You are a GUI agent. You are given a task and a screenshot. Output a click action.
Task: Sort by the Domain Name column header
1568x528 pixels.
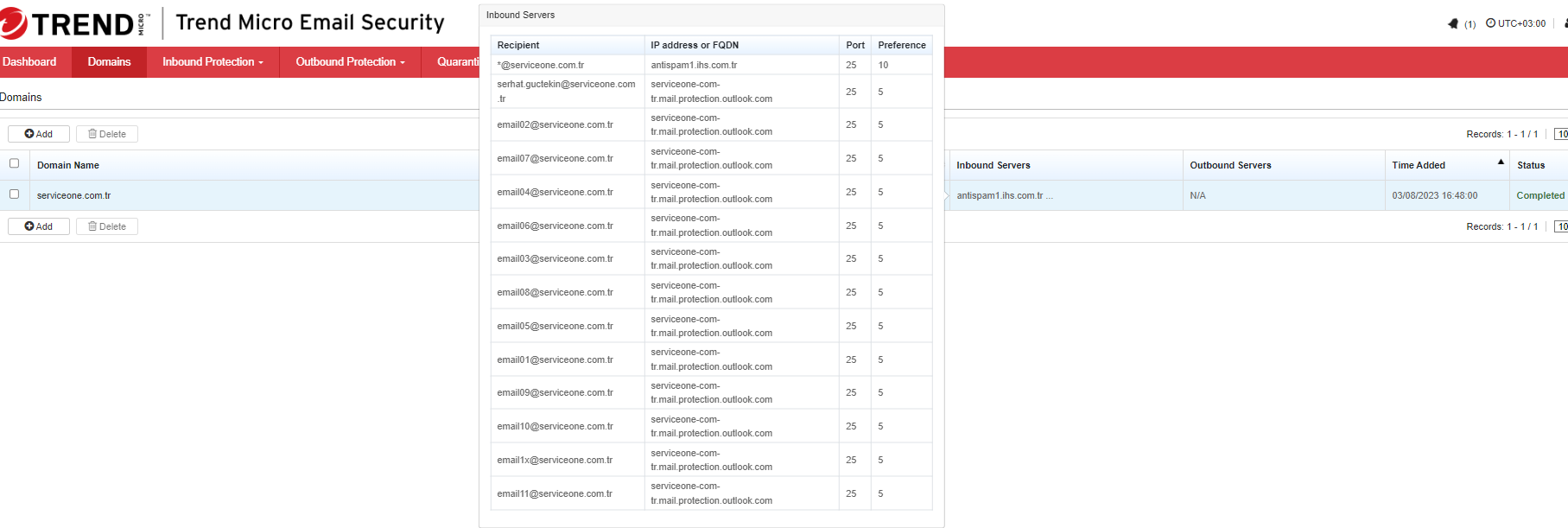coord(68,165)
